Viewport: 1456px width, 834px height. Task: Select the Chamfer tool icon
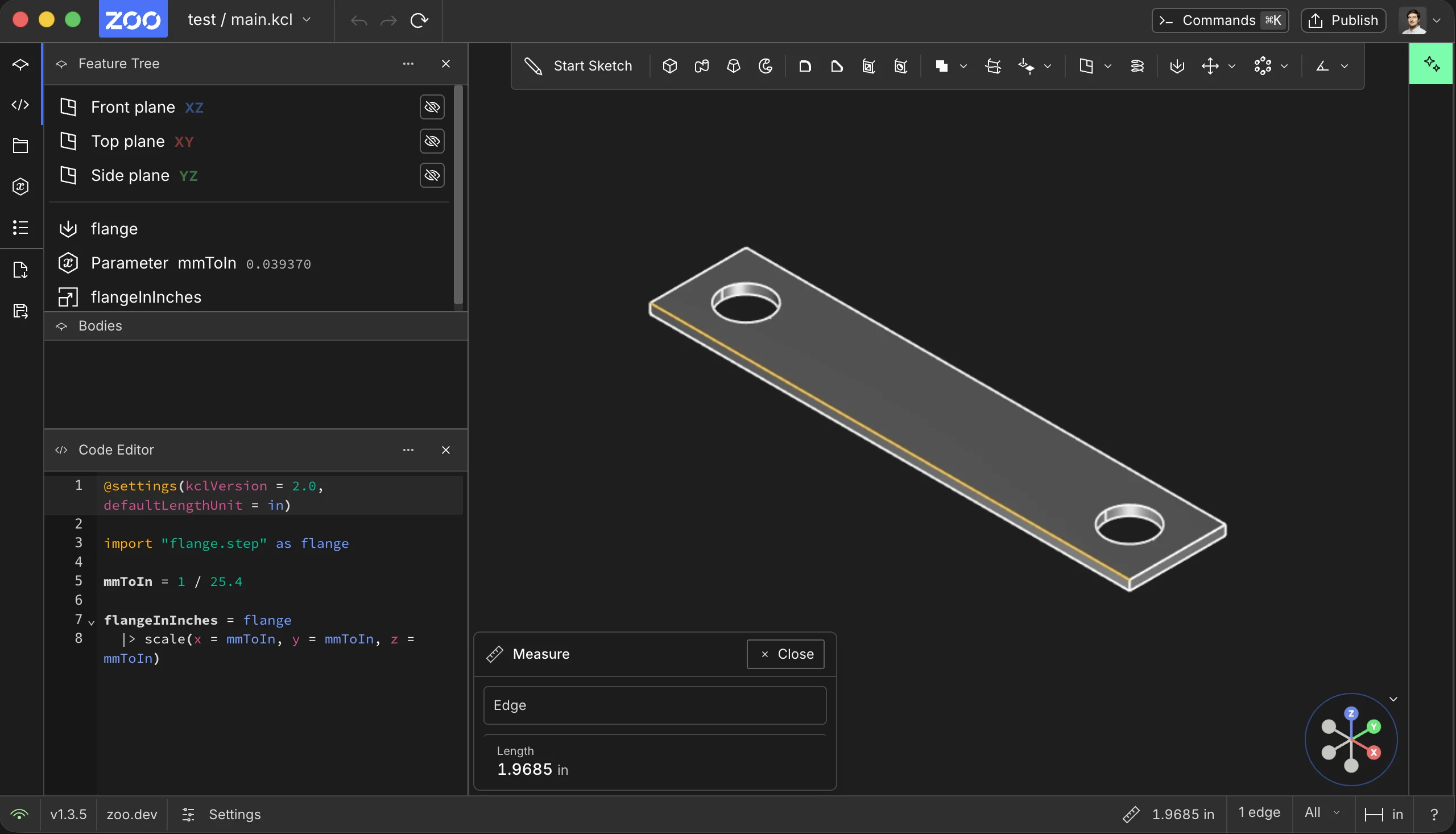point(837,66)
